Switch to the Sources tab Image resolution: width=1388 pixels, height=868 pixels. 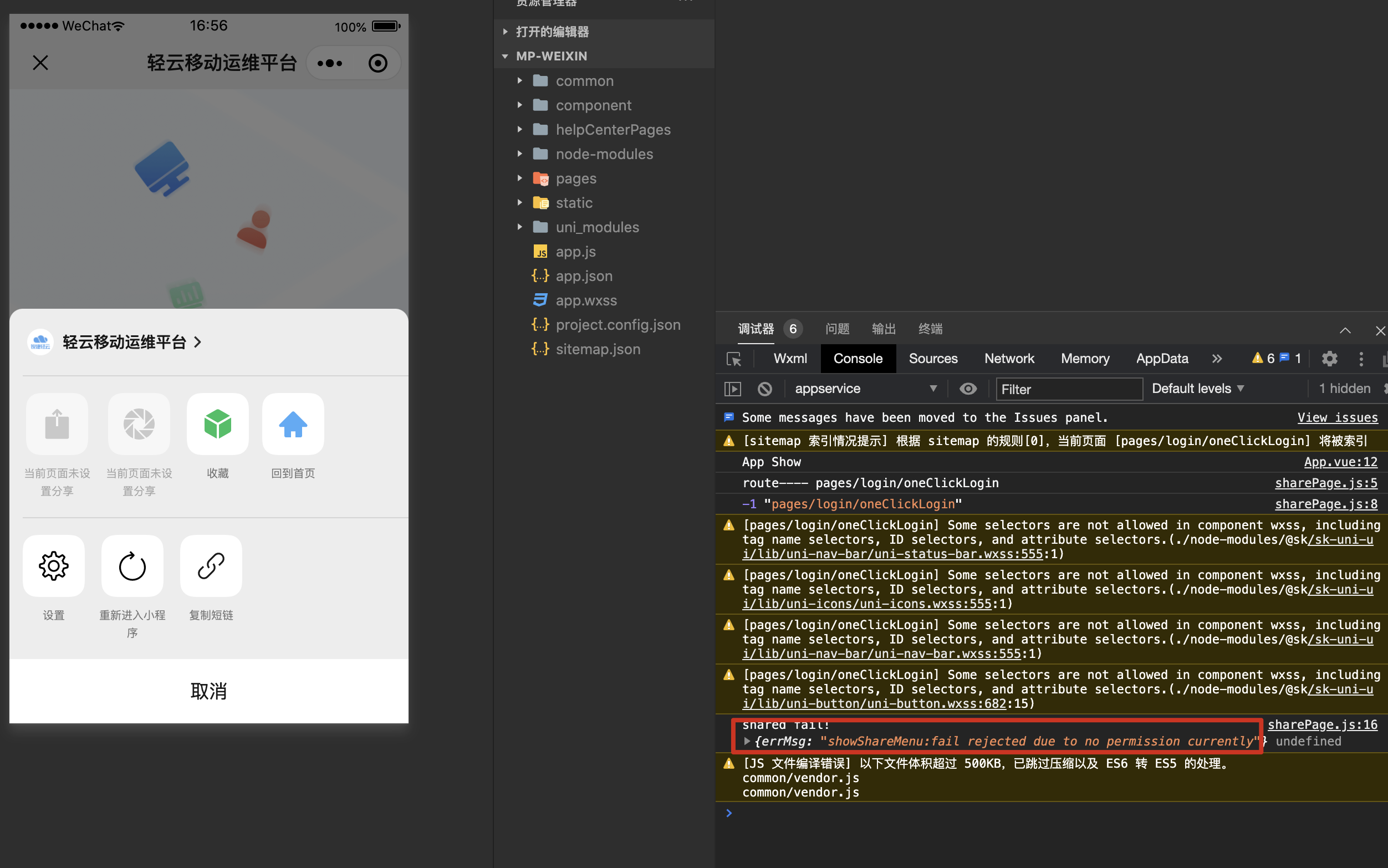(x=933, y=359)
